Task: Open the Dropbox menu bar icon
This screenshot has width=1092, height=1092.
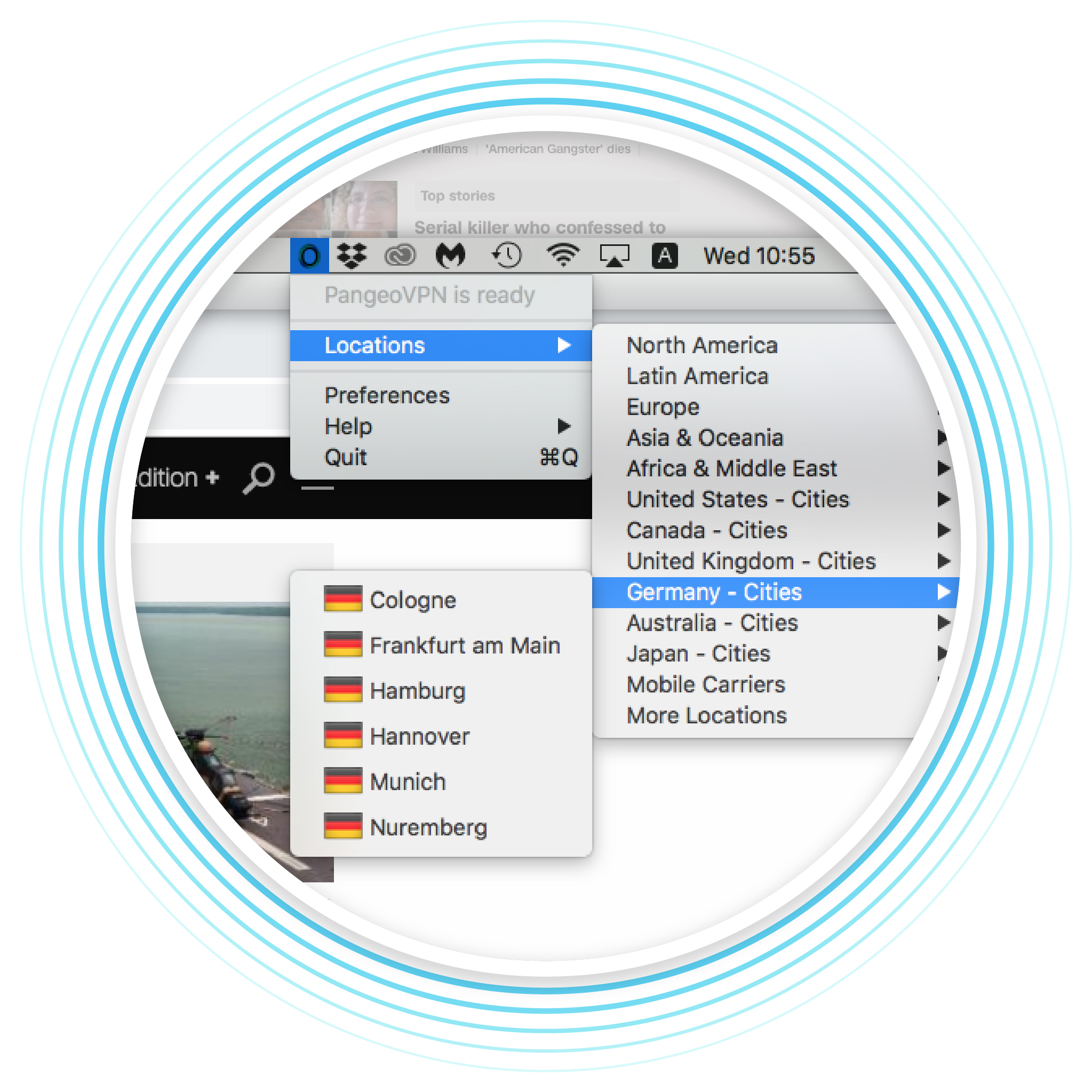Action: (352, 256)
